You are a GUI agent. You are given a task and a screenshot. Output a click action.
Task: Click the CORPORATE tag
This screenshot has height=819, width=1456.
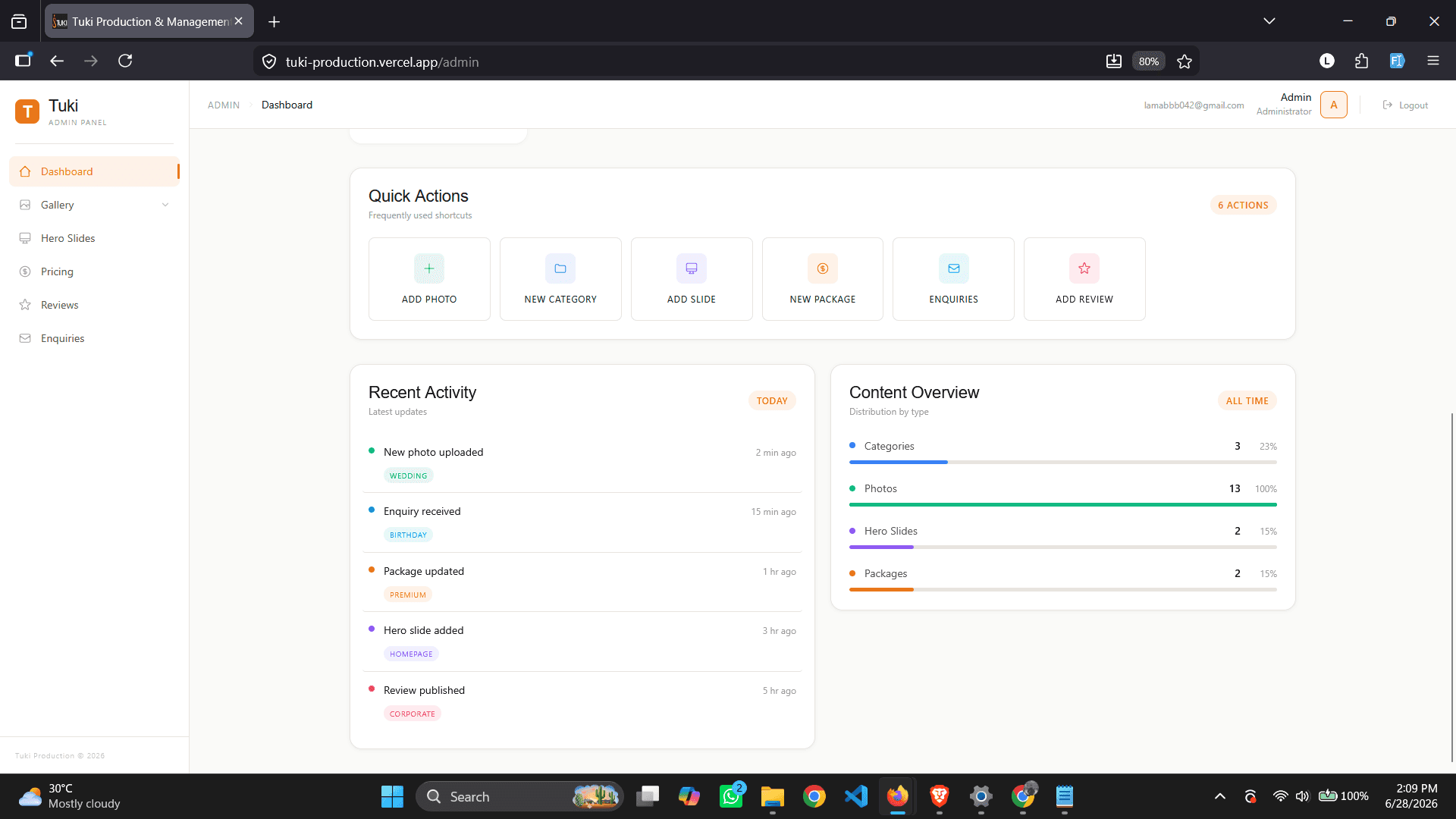click(412, 714)
